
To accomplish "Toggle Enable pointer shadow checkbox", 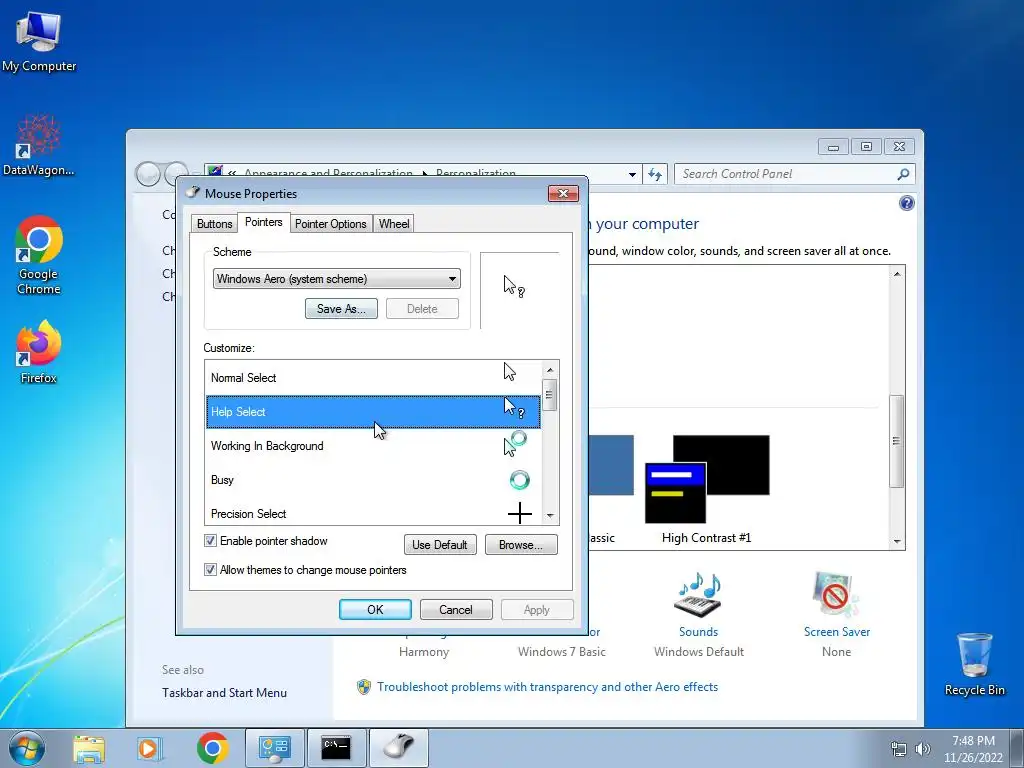I will pos(210,541).
